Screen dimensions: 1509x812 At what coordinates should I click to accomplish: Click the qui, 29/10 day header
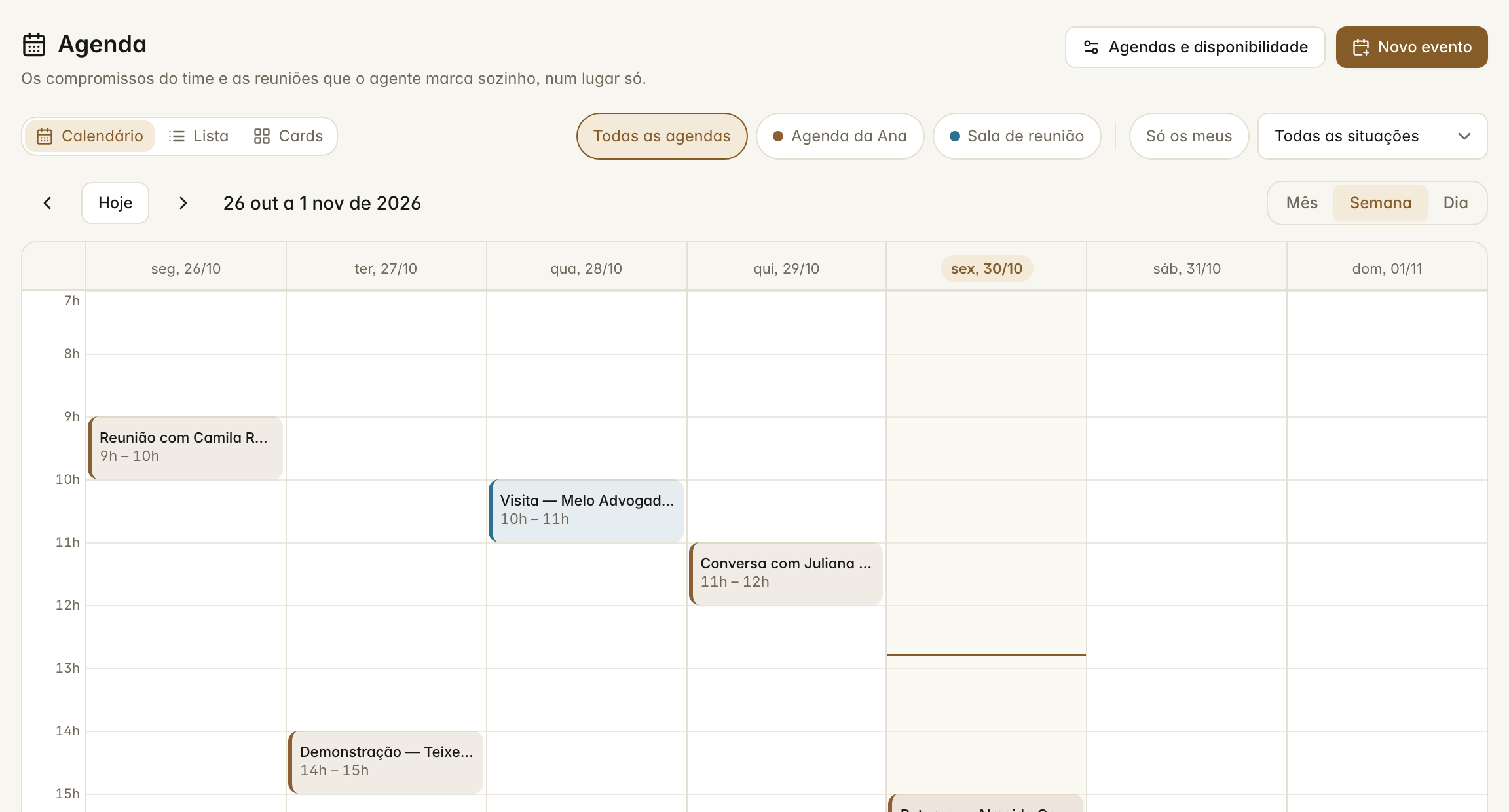787,268
